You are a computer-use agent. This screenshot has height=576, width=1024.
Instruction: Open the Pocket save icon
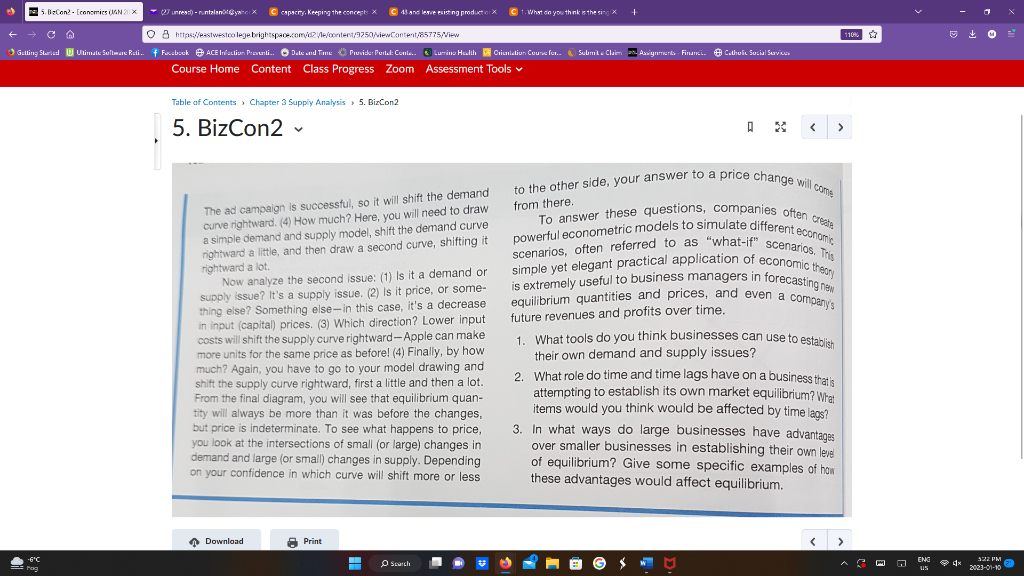pyautogui.click(x=953, y=34)
